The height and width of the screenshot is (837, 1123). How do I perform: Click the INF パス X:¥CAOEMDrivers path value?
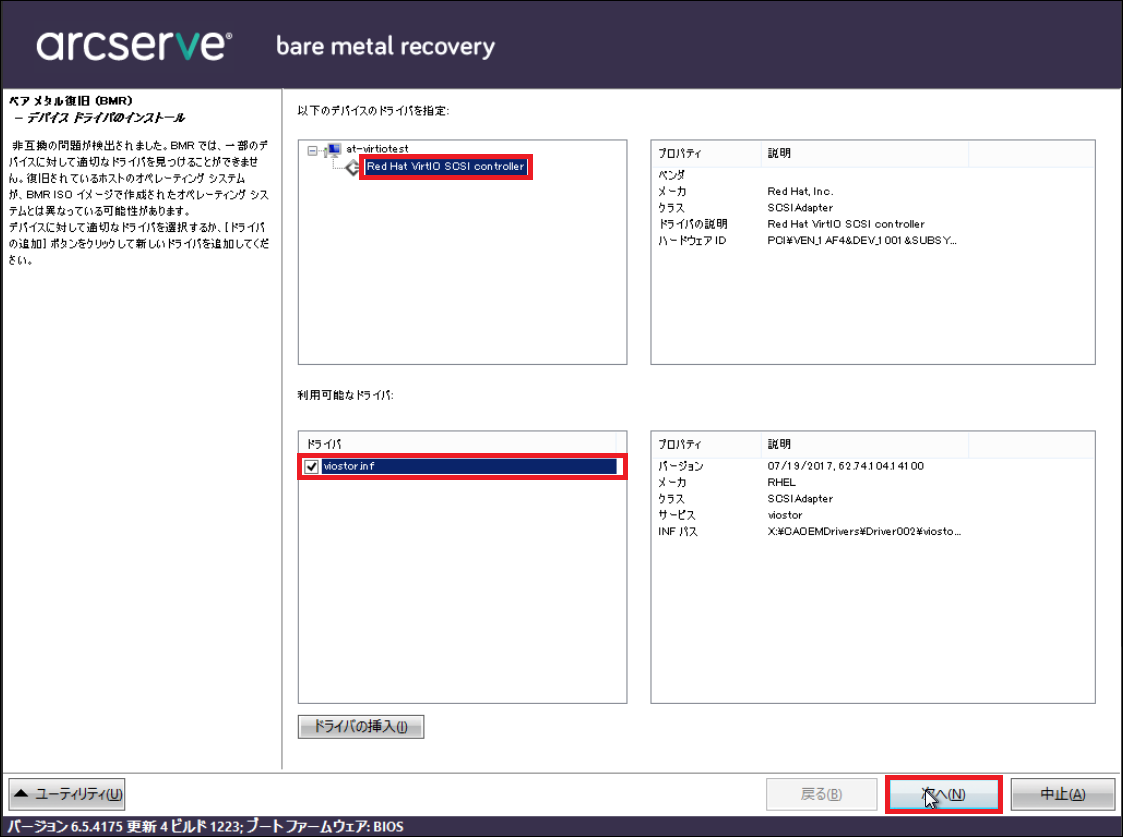864,532
